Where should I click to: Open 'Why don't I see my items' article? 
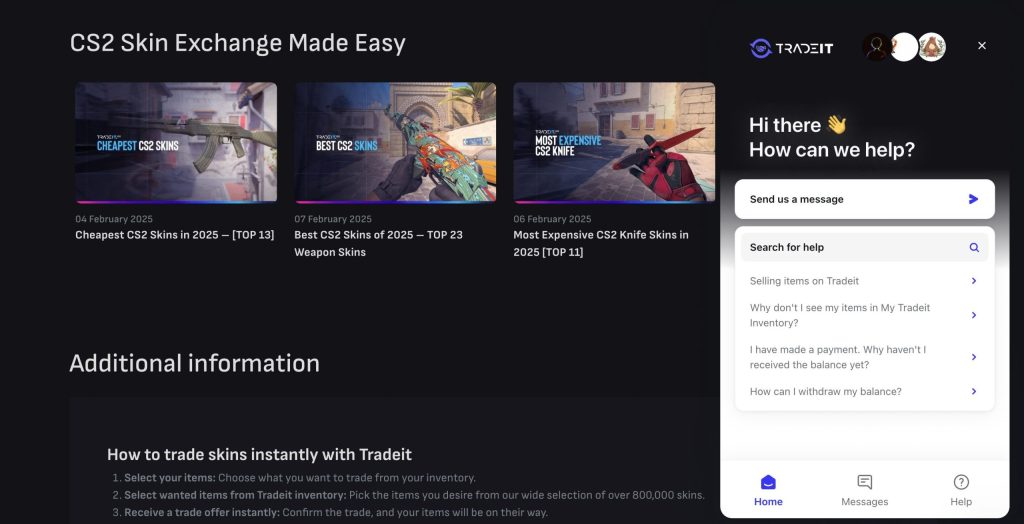[840, 315]
